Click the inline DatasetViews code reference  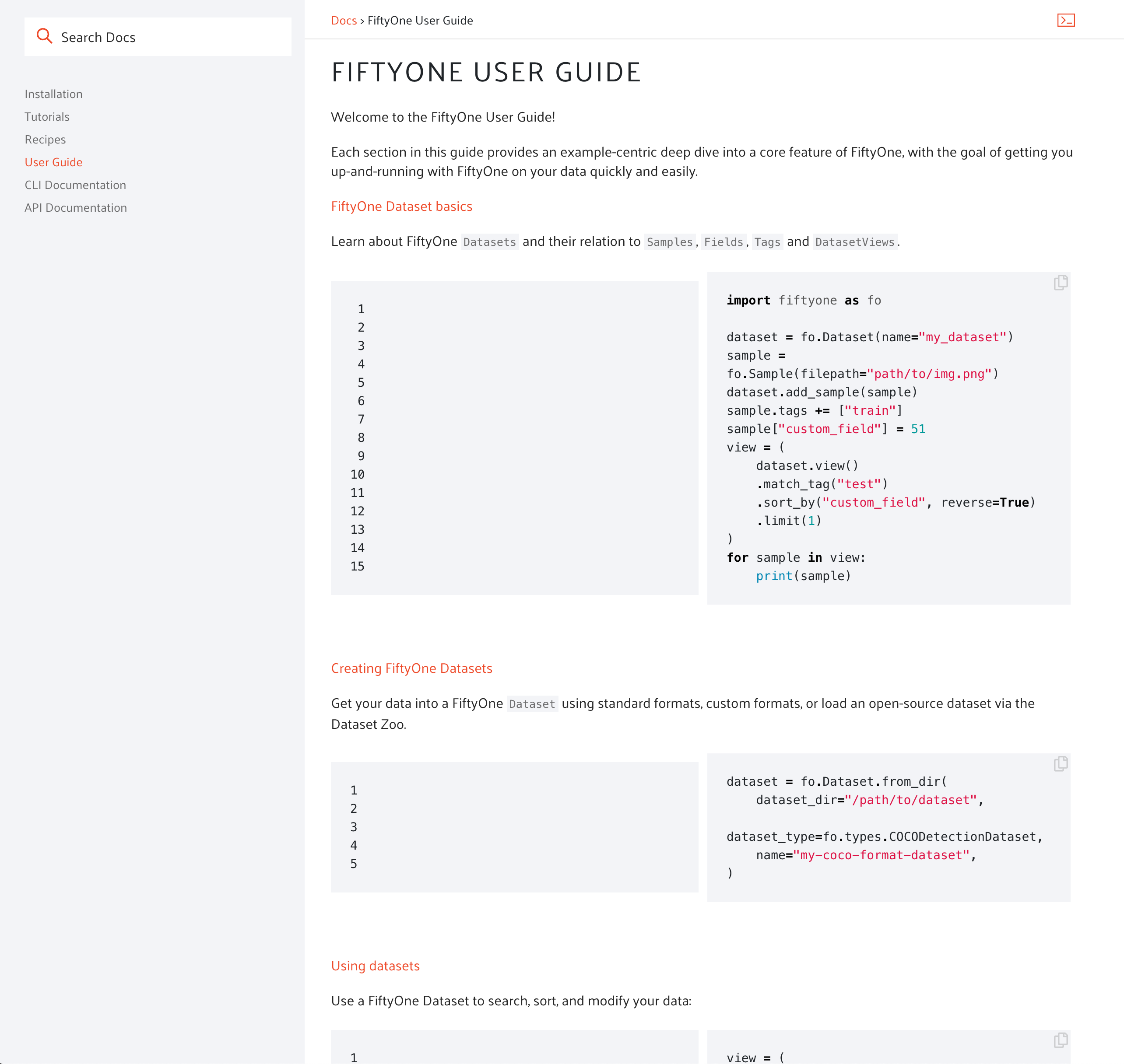click(x=855, y=241)
